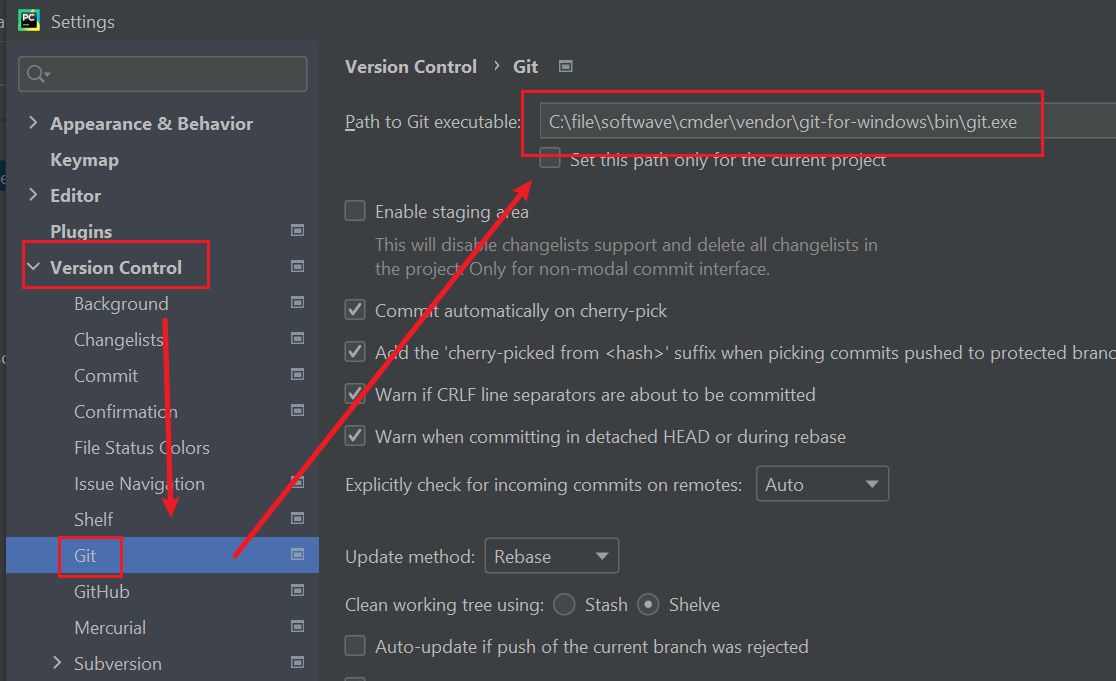Open the Shelf settings page
The image size is (1116, 681).
[94, 519]
